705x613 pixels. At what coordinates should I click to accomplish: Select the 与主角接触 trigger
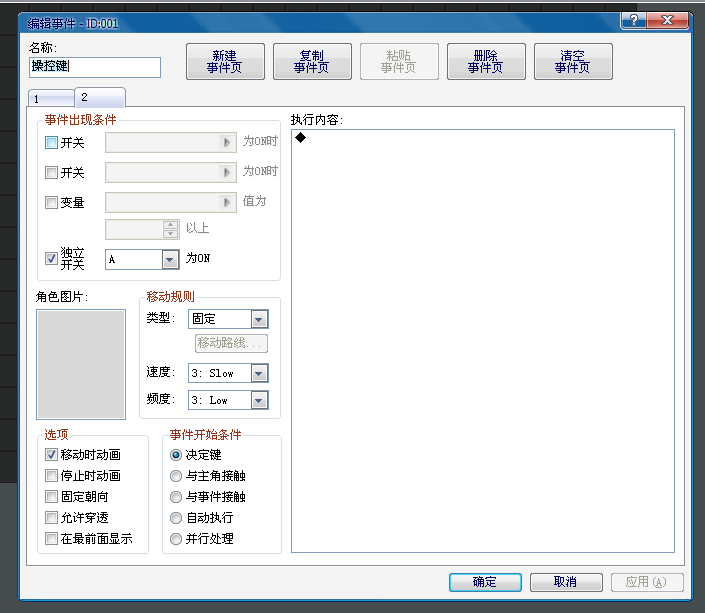176,476
